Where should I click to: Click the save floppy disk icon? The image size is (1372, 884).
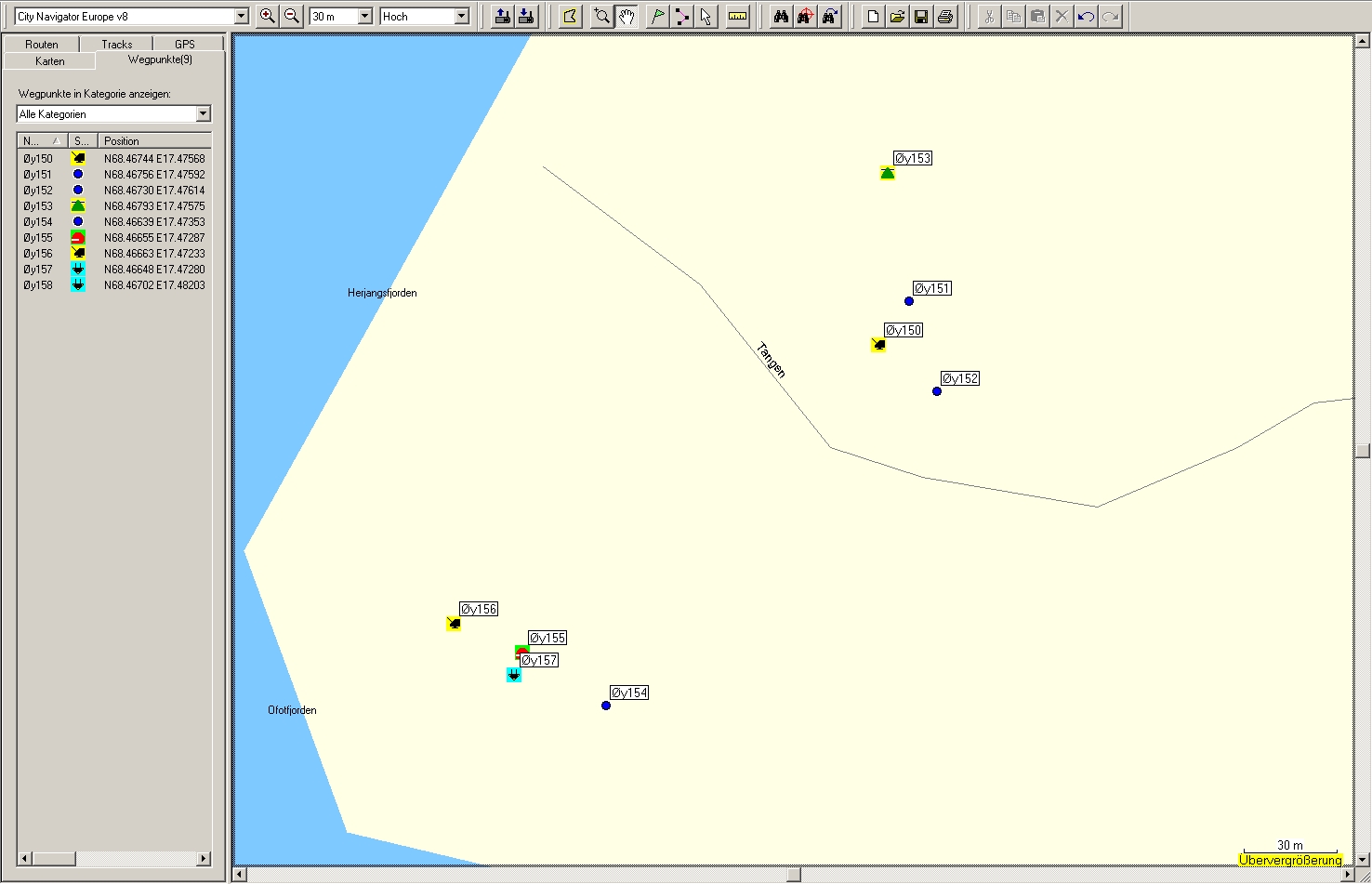coord(921,16)
